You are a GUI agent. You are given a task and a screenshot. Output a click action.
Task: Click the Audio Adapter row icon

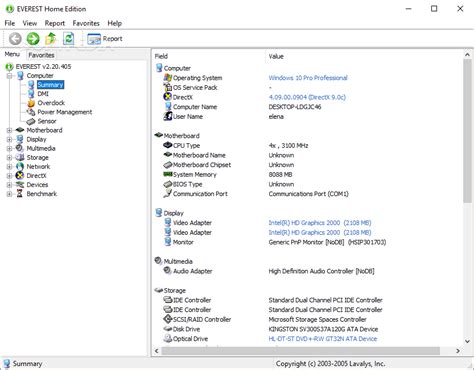167,271
